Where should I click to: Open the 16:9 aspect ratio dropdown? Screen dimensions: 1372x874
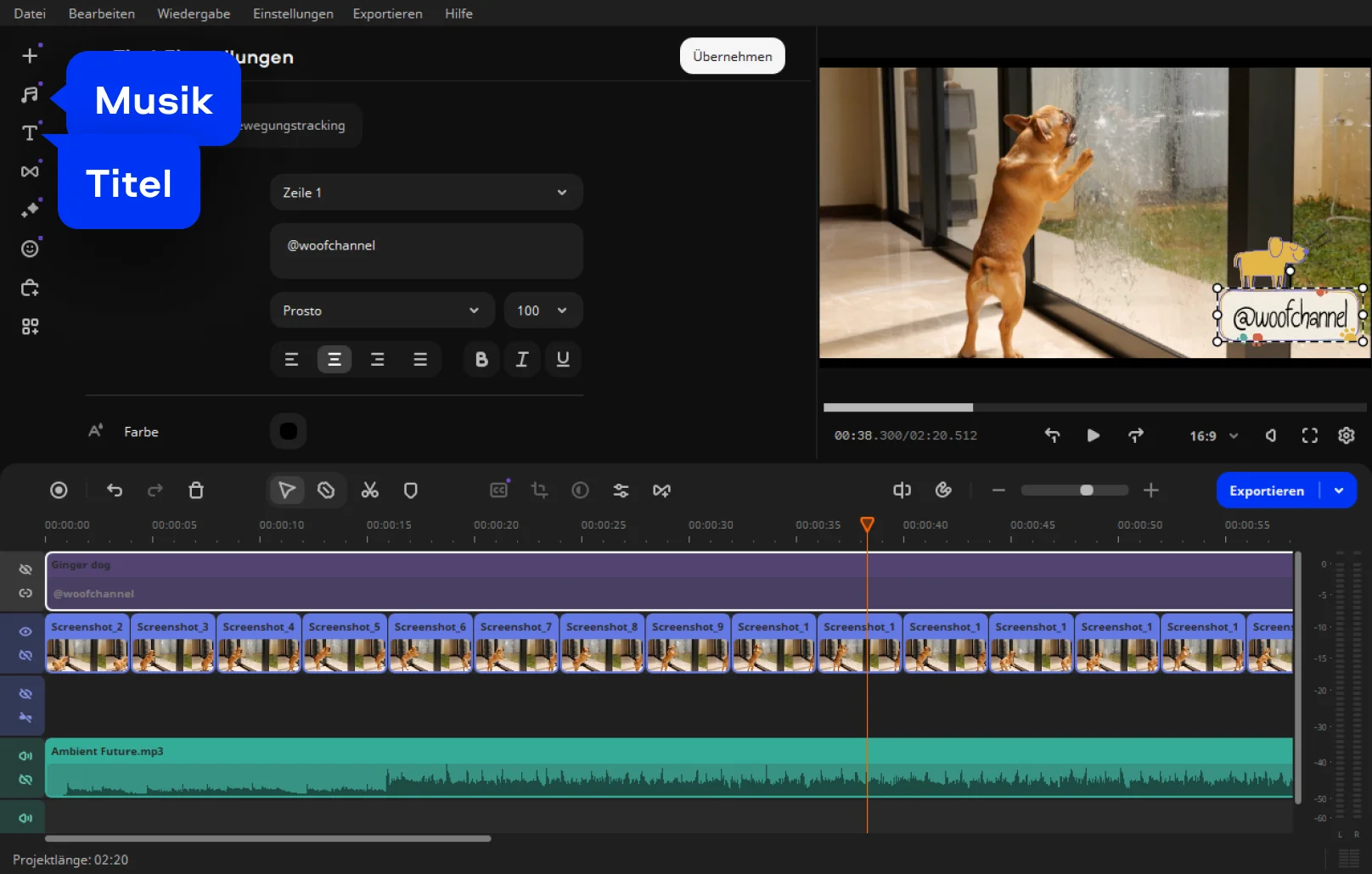(1213, 436)
